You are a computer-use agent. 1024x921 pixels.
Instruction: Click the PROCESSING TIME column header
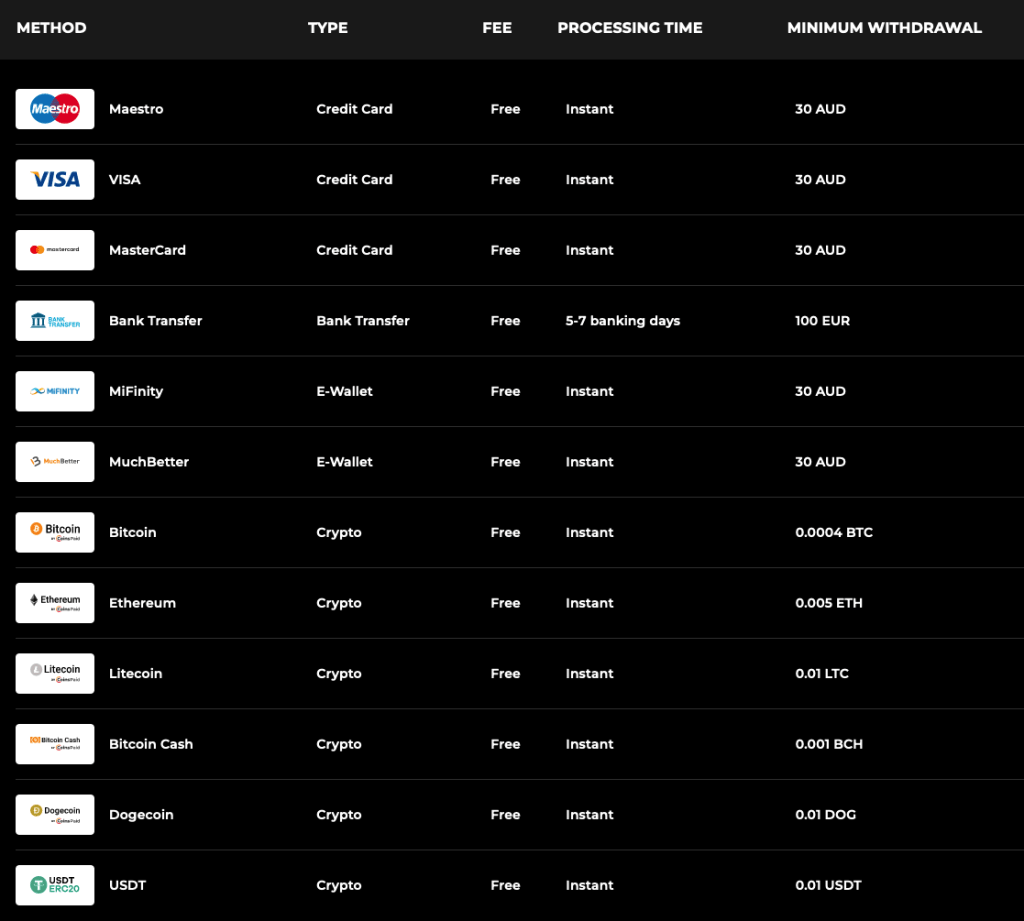point(630,28)
